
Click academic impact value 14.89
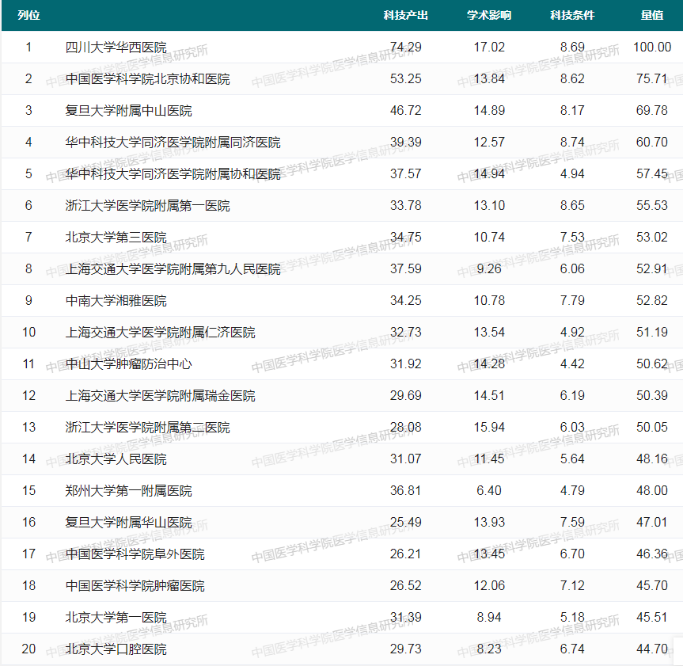click(489, 110)
